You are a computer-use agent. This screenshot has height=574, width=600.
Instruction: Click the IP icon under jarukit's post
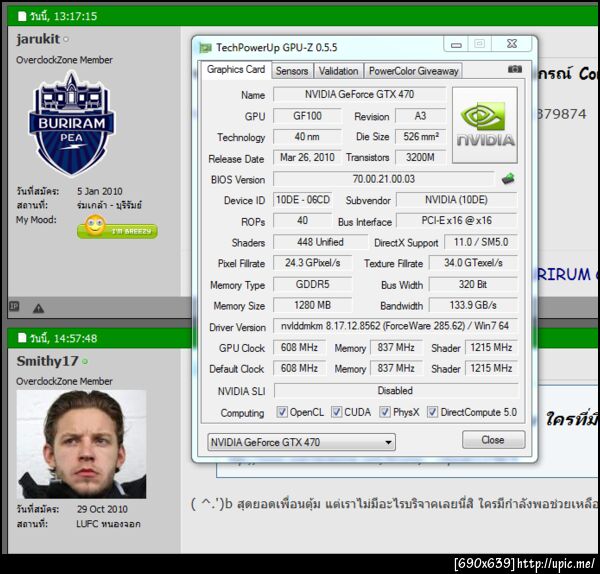coord(14,306)
